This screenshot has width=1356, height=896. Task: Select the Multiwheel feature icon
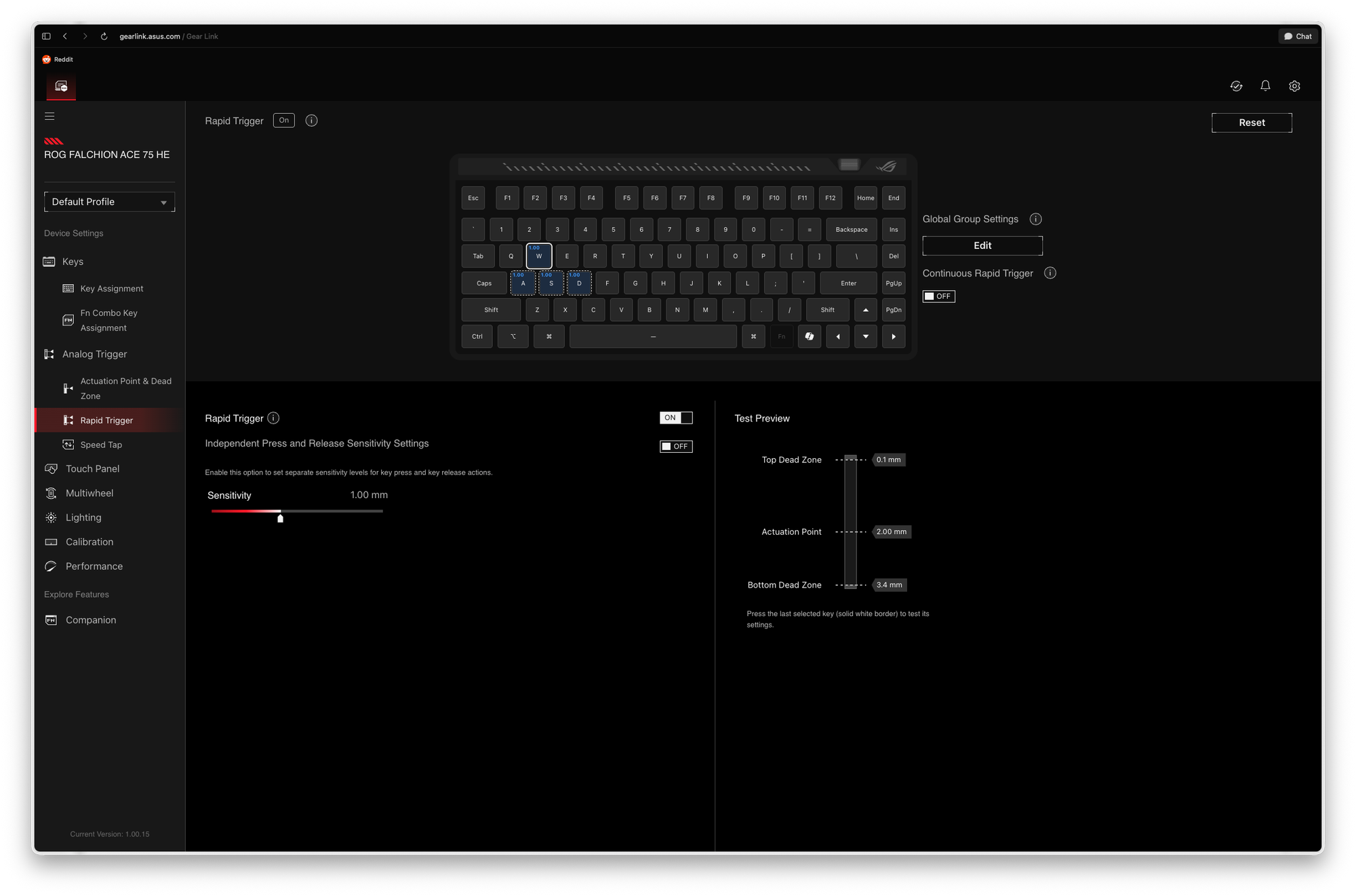coord(51,493)
